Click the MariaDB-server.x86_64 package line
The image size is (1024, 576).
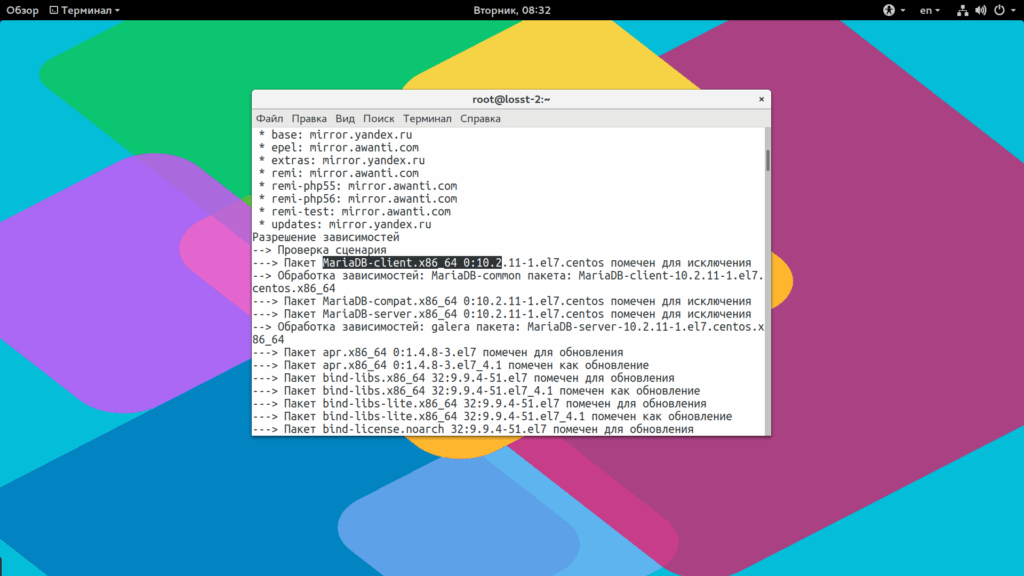click(502, 314)
